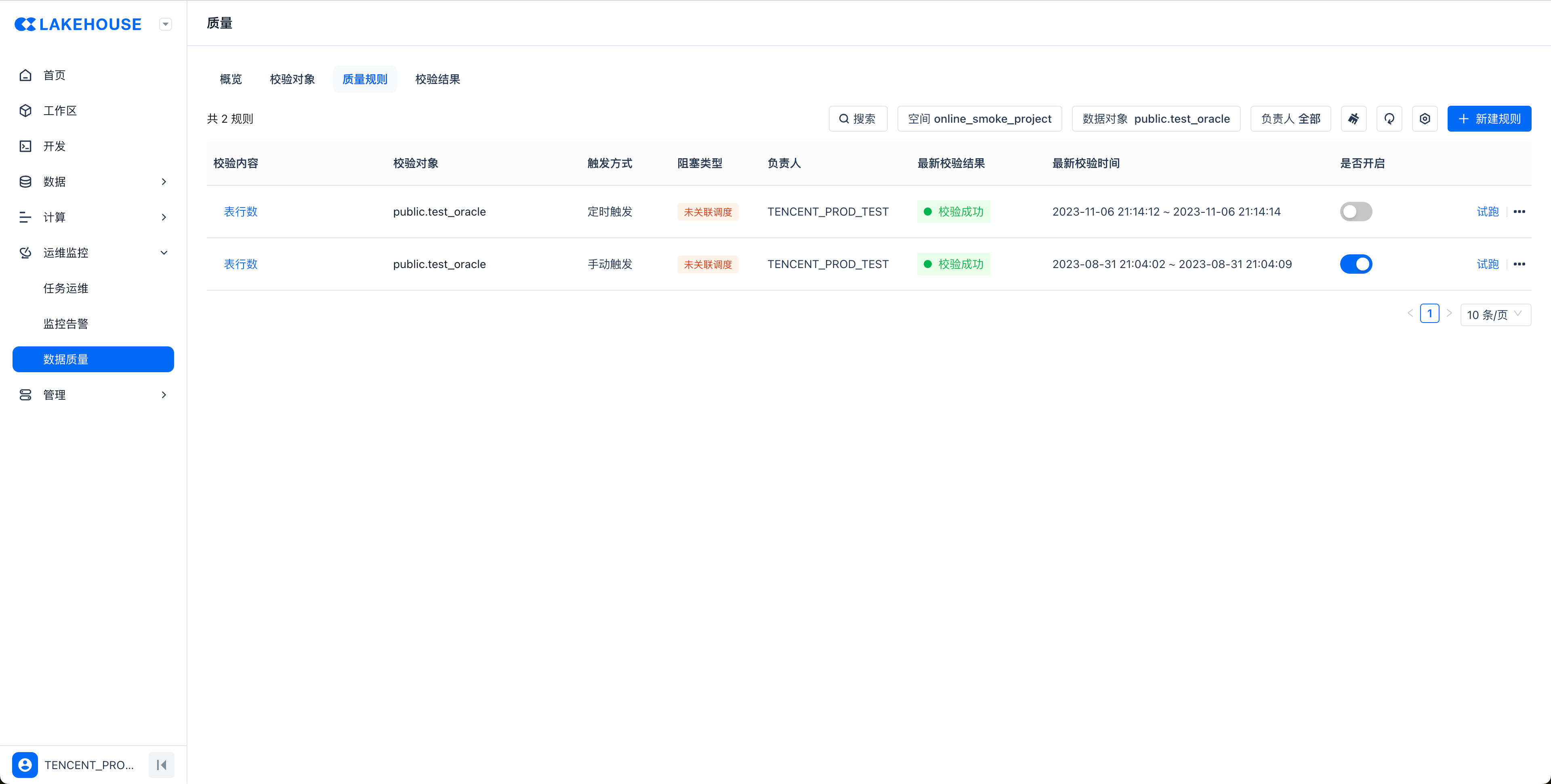Open the Home (首页) icon in sidebar
Screen dimensions: 1551x784
[25, 75]
